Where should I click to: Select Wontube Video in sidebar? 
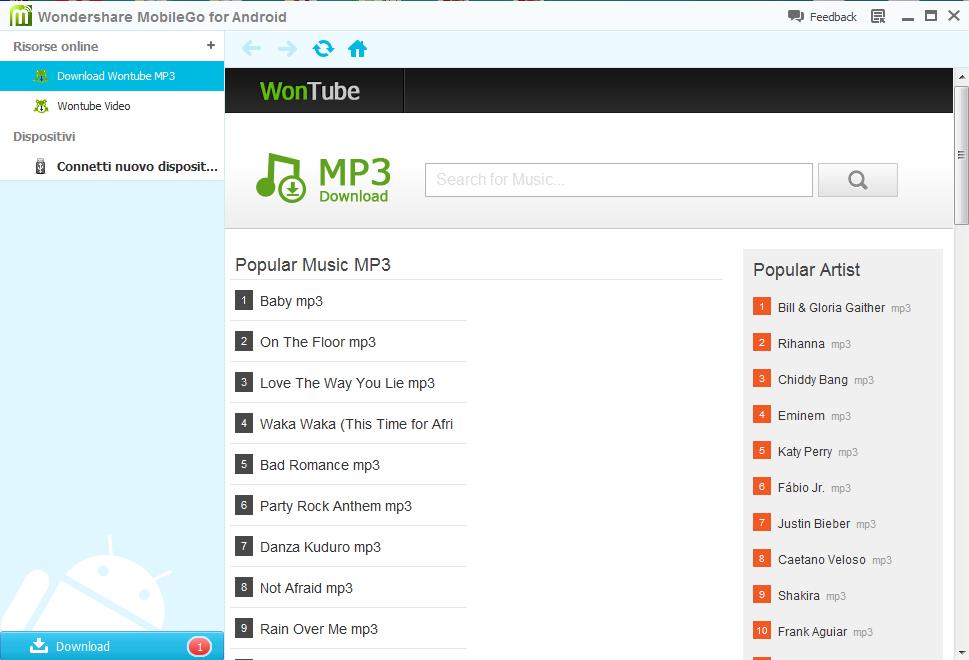tap(112, 106)
